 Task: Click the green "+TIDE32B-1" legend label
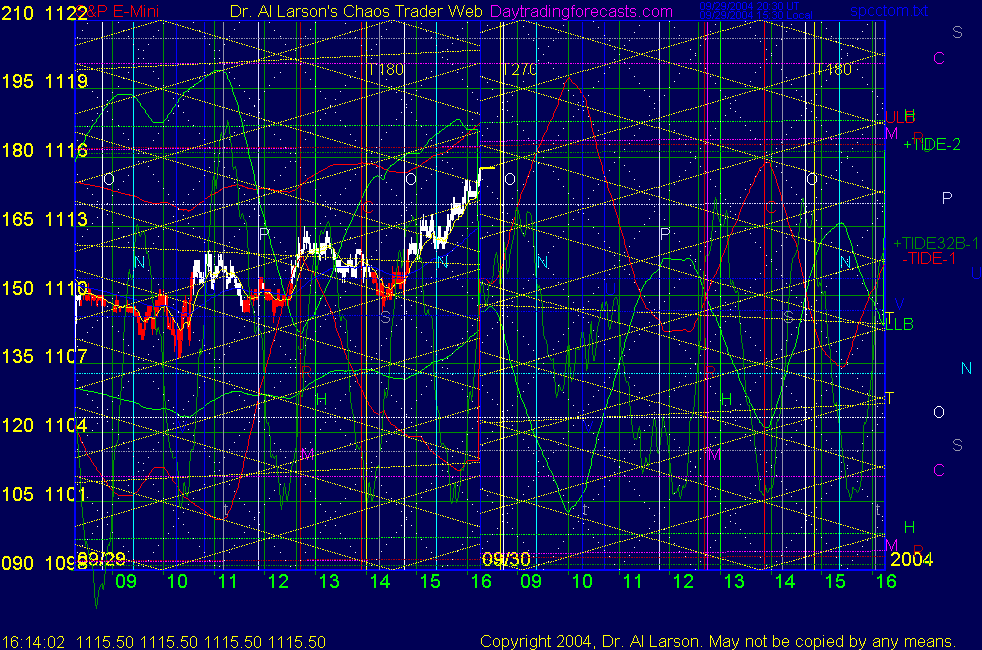coord(935,243)
